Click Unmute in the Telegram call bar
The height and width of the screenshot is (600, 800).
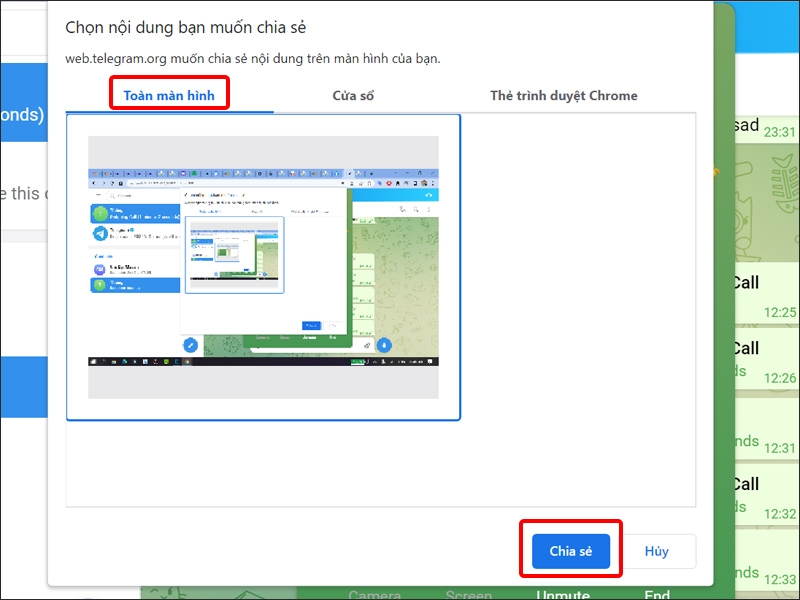(x=563, y=595)
